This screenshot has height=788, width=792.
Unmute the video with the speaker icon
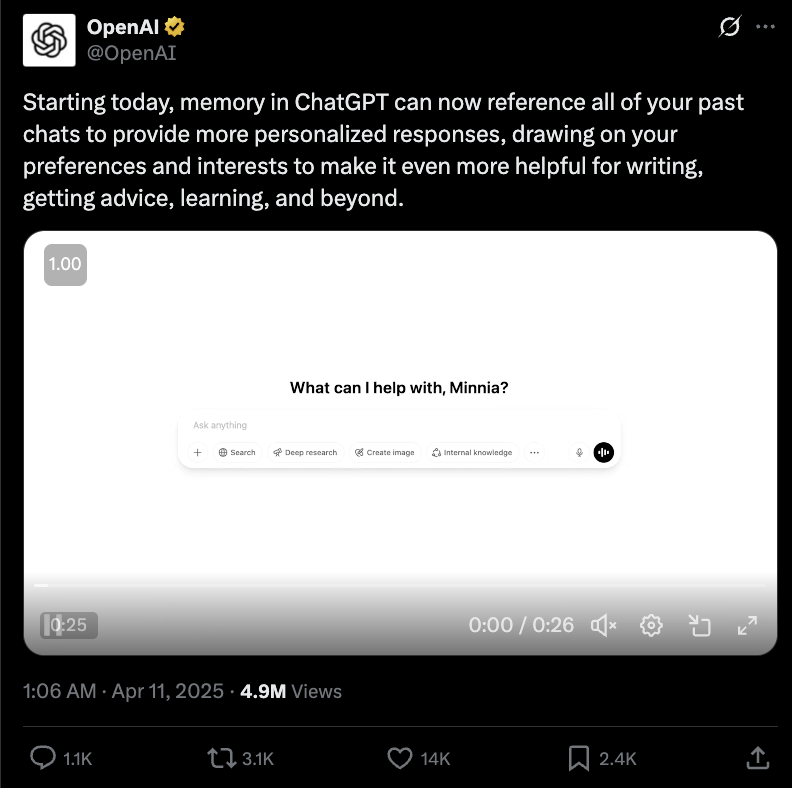pyautogui.click(x=604, y=626)
